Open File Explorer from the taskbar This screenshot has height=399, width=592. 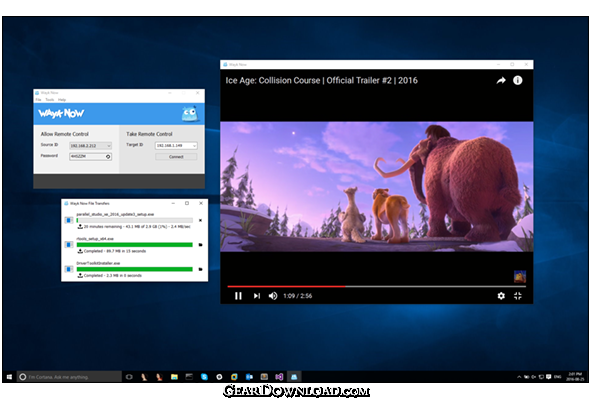174,377
